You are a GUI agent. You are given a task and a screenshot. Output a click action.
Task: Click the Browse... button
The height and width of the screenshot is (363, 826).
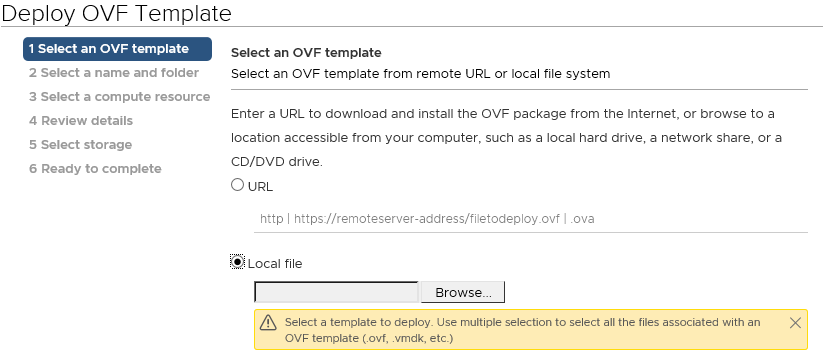coord(463,292)
